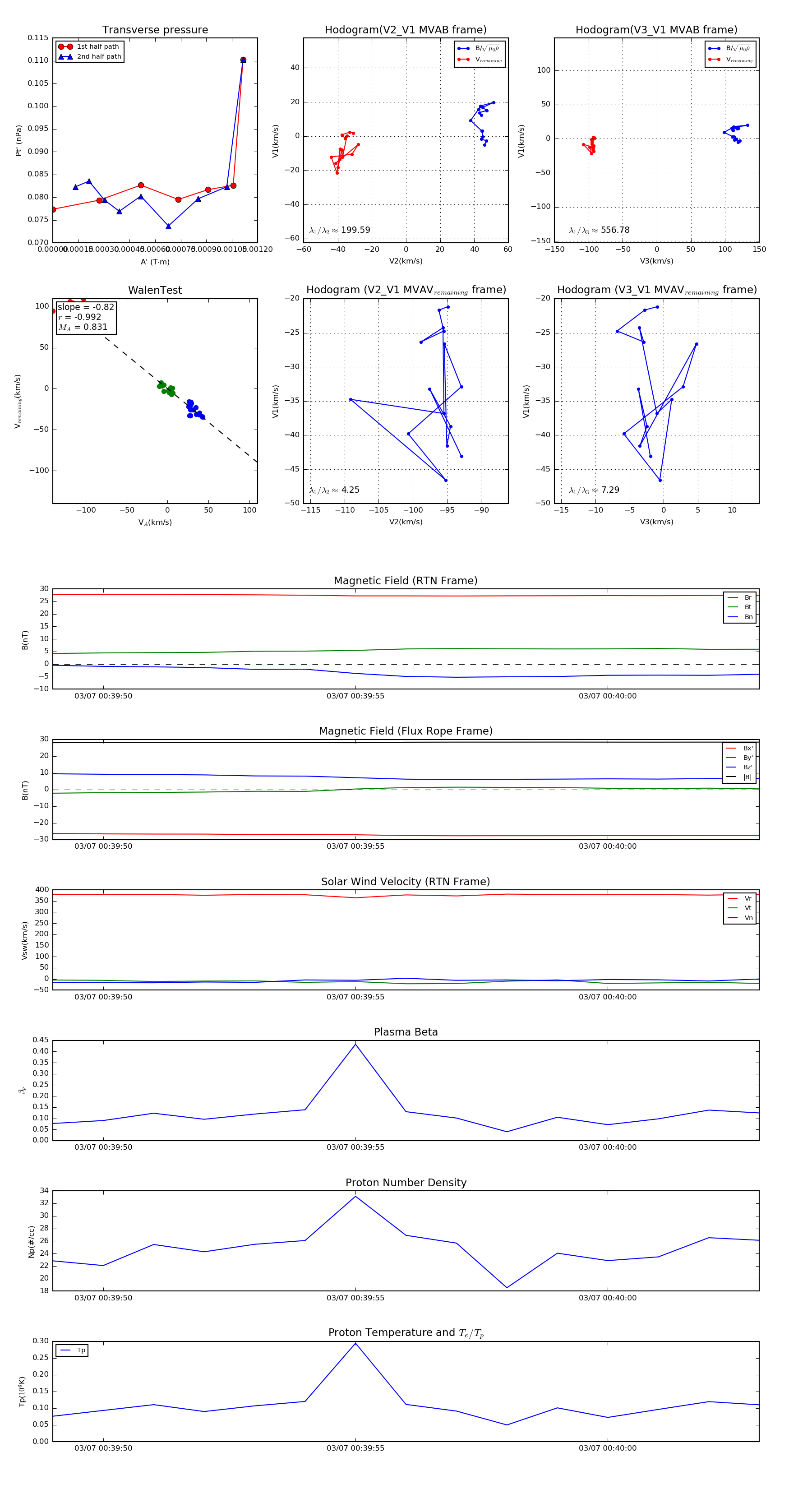The width and height of the screenshot is (812, 1489).
Task: Click the '1st half path' legend entry
Action: pyautogui.click(x=90, y=47)
